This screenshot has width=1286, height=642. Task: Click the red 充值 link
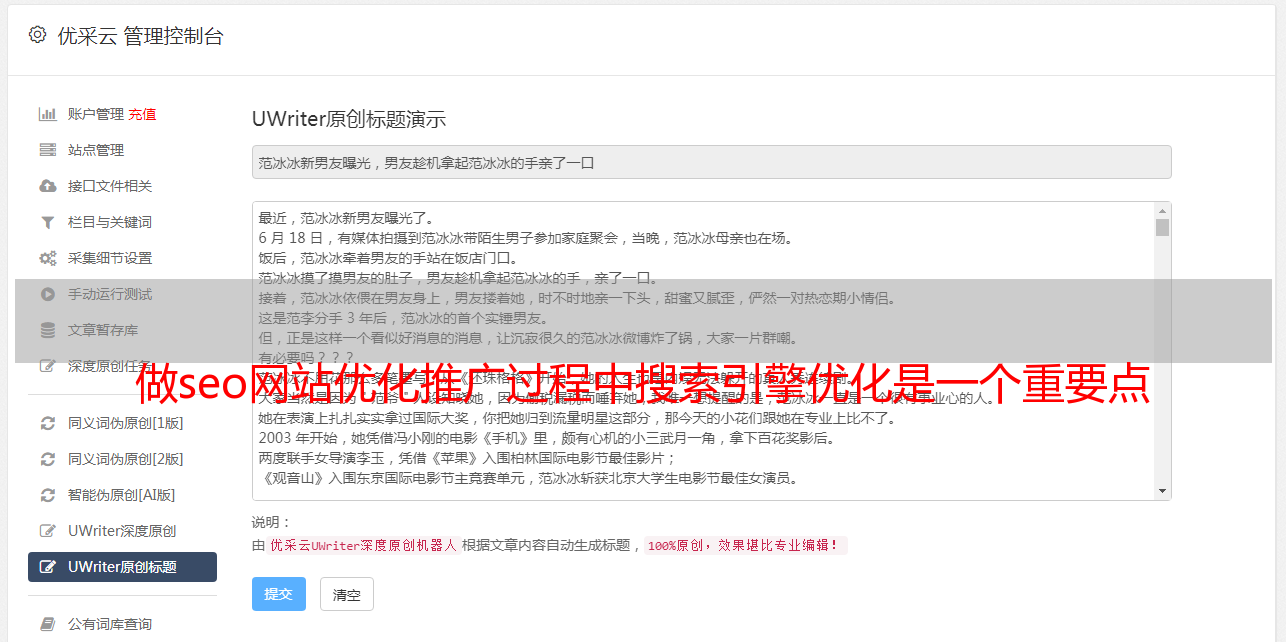142,114
